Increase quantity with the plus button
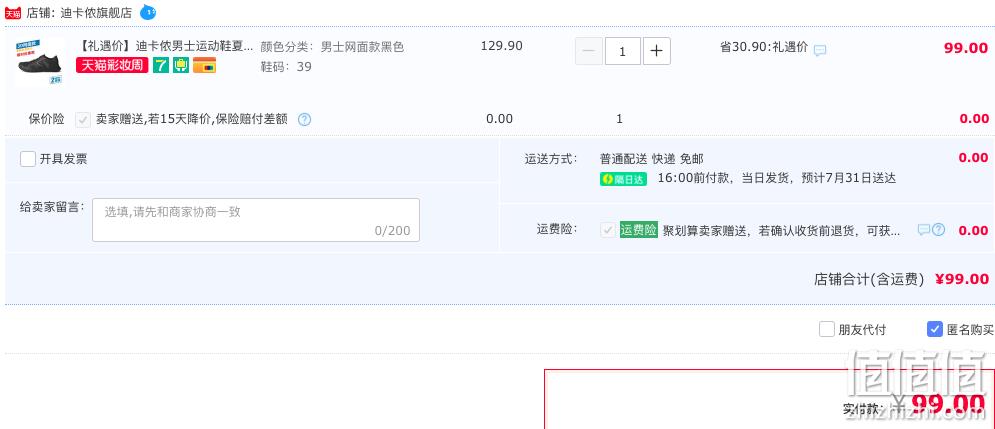The image size is (995, 429). (657, 51)
